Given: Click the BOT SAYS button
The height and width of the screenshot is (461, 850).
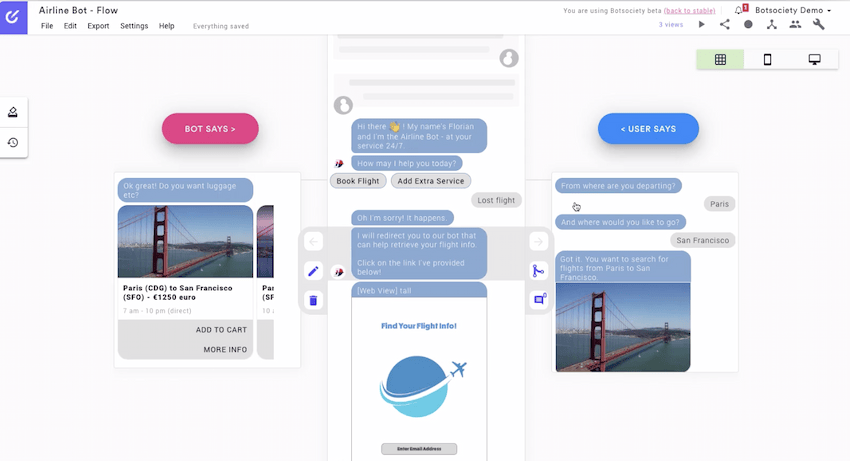Looking at the screenshot, I should (210, 129).
